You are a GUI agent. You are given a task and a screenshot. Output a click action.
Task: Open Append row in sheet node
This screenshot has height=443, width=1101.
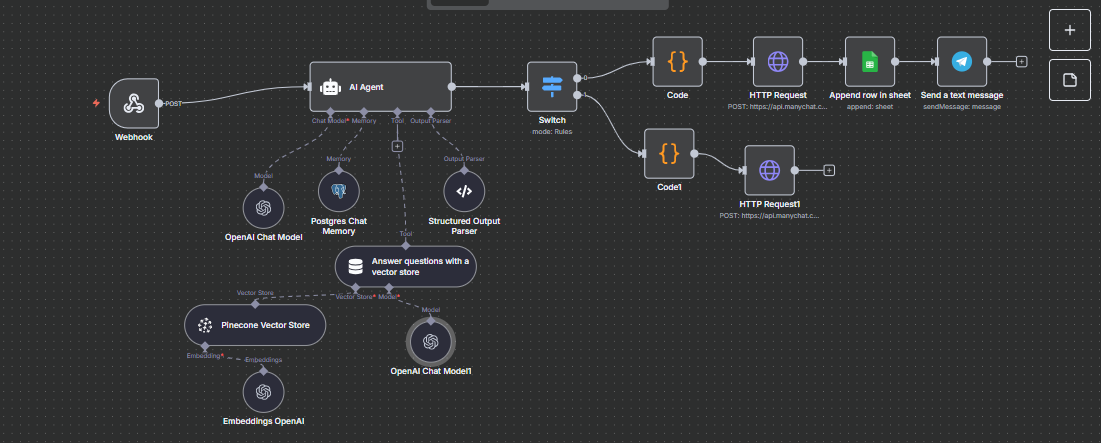click(x=870, y=62)
